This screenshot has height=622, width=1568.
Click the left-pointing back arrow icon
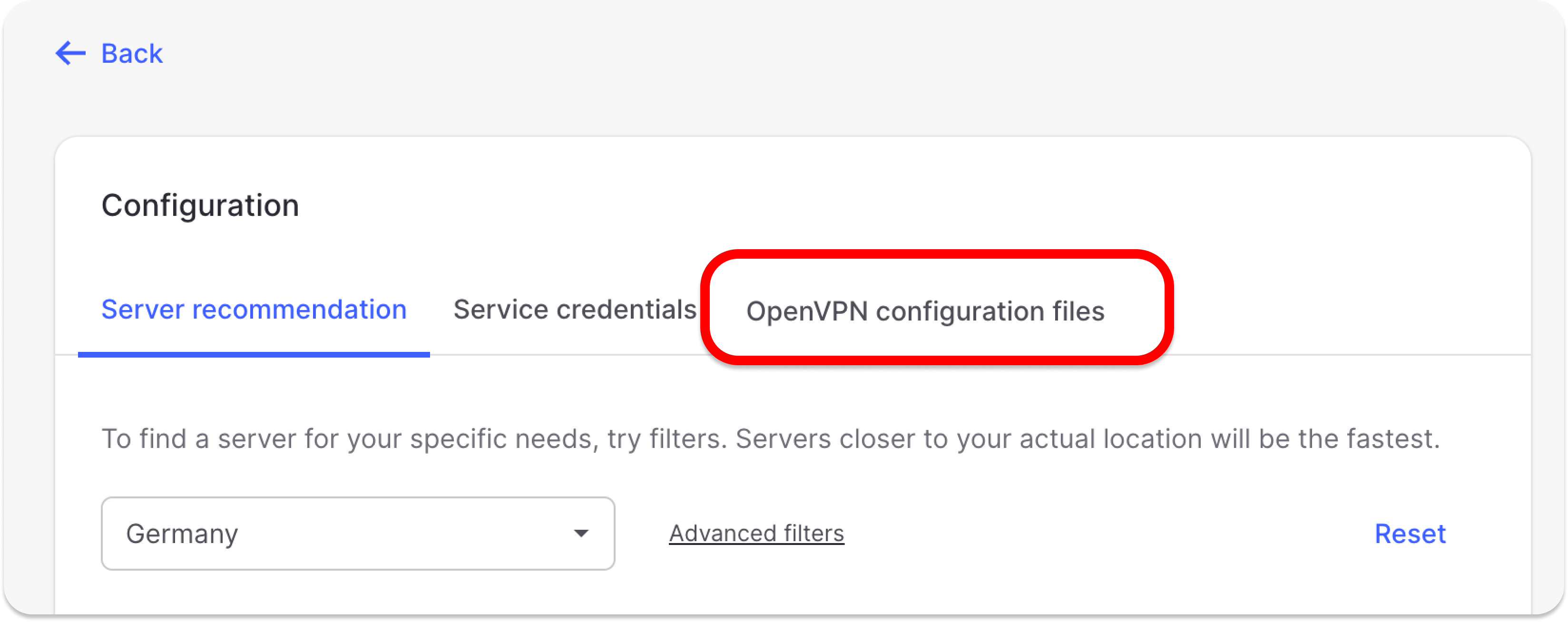pyautogui.click(x=70, y=54)
